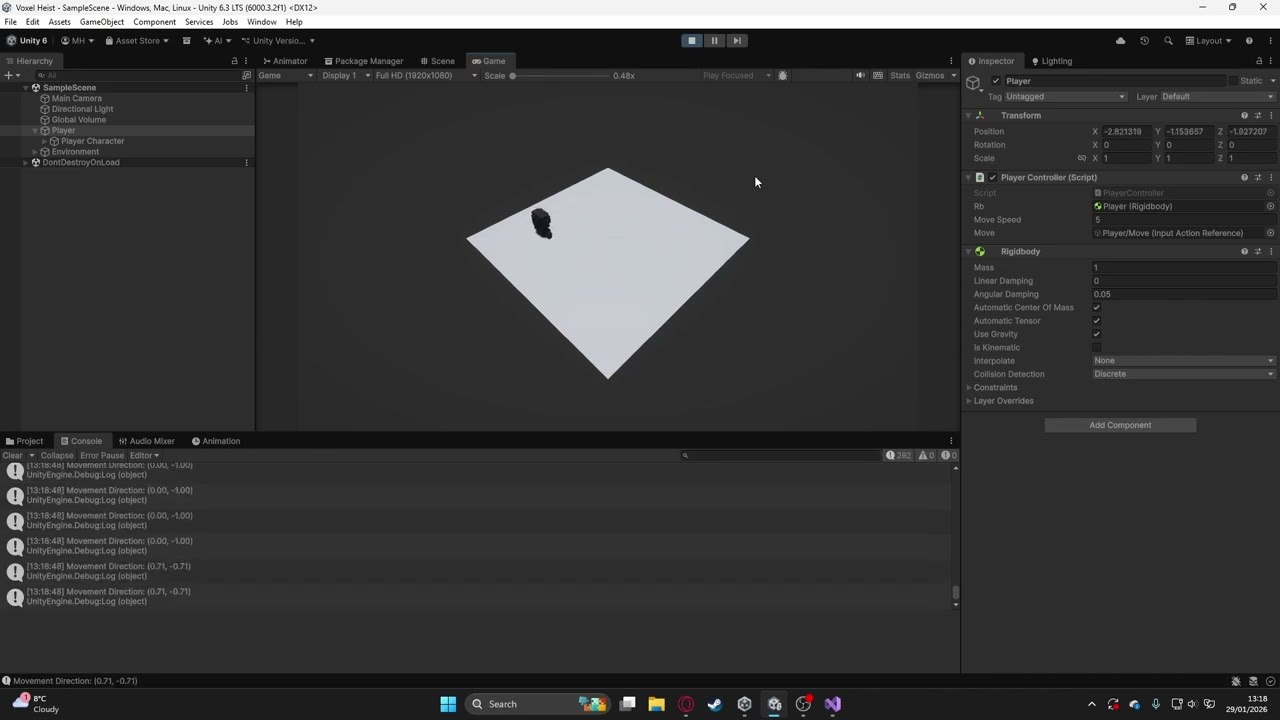Click the toolbar search magnifier icon
The image size is (1280, 720).
1168,41
